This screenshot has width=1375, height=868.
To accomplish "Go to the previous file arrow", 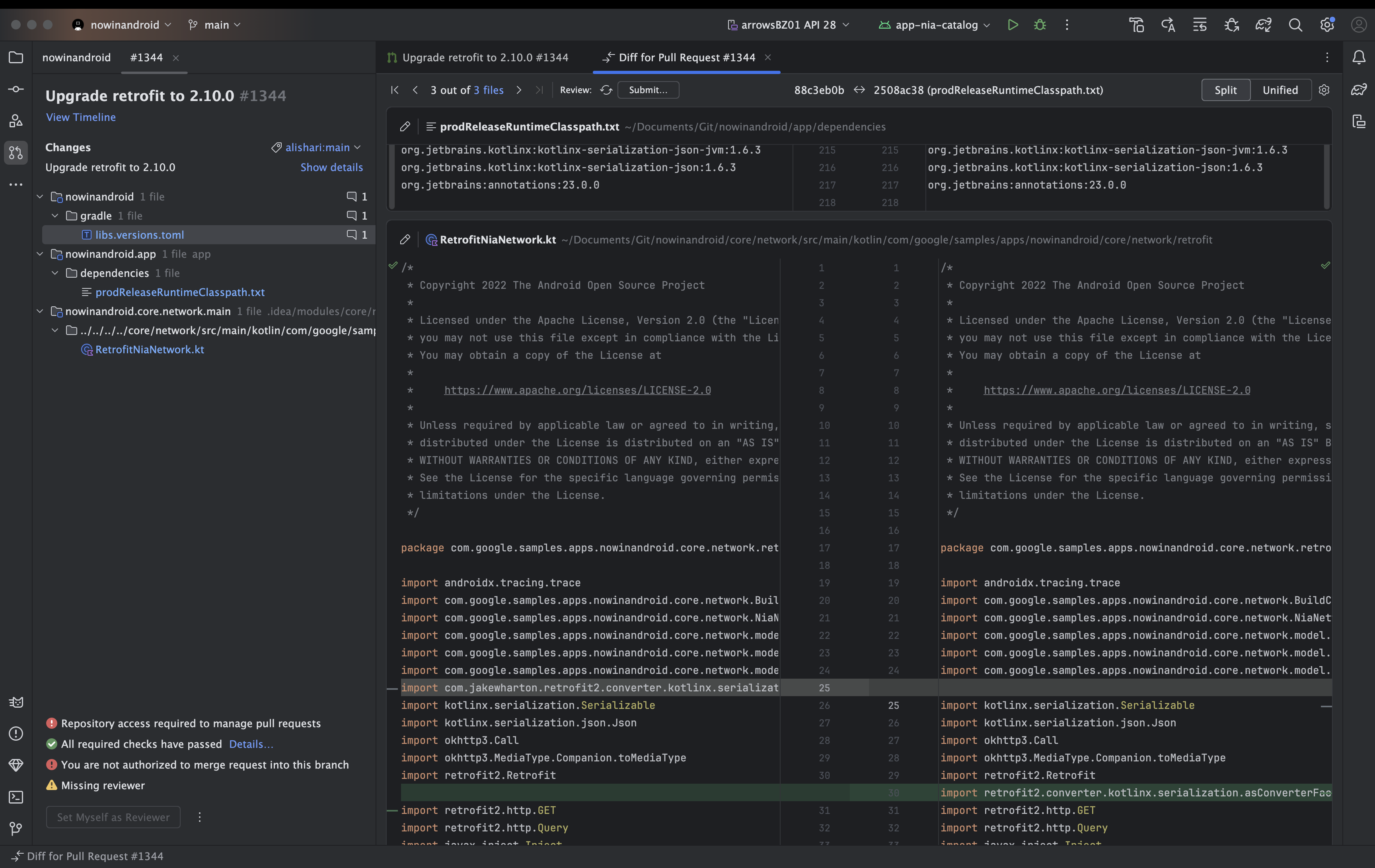I will point(415,90).
